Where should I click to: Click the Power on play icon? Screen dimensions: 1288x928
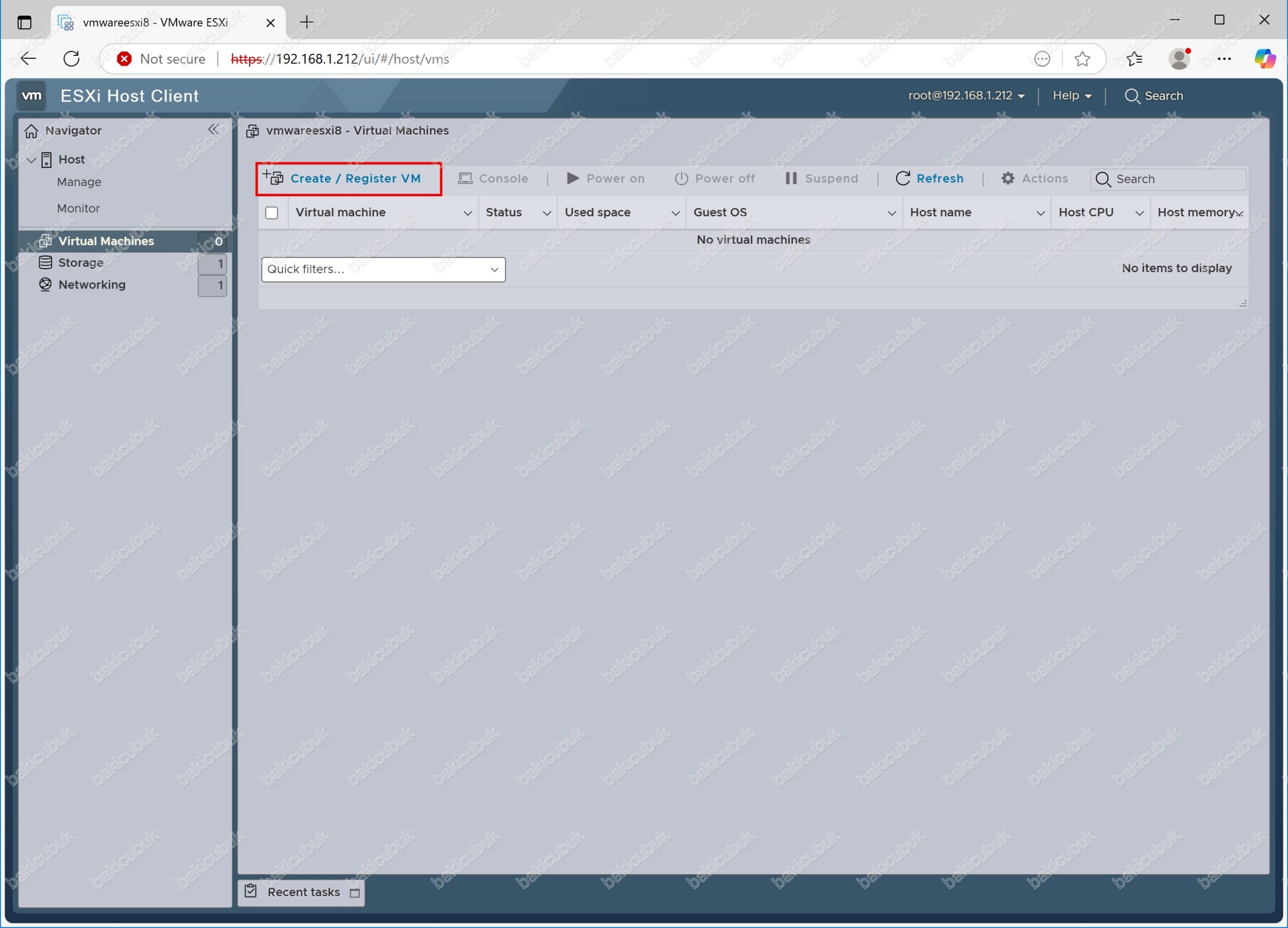pyautogui.click(x=573, y=178)
